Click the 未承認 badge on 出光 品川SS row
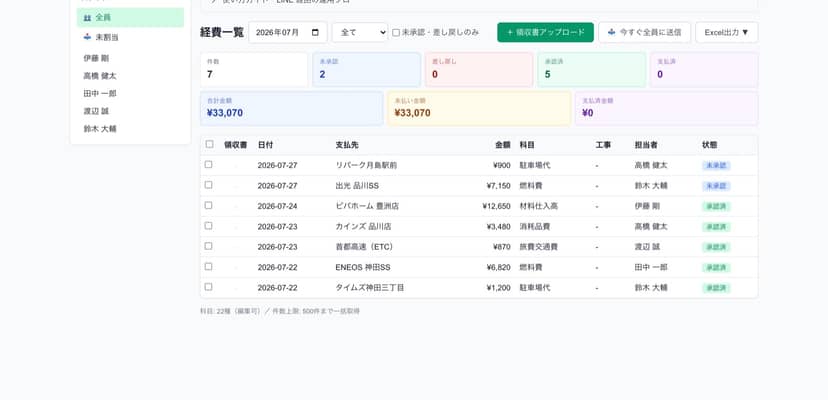The height and width of the screenshot is (400, 828). click(x=716, y=186)
